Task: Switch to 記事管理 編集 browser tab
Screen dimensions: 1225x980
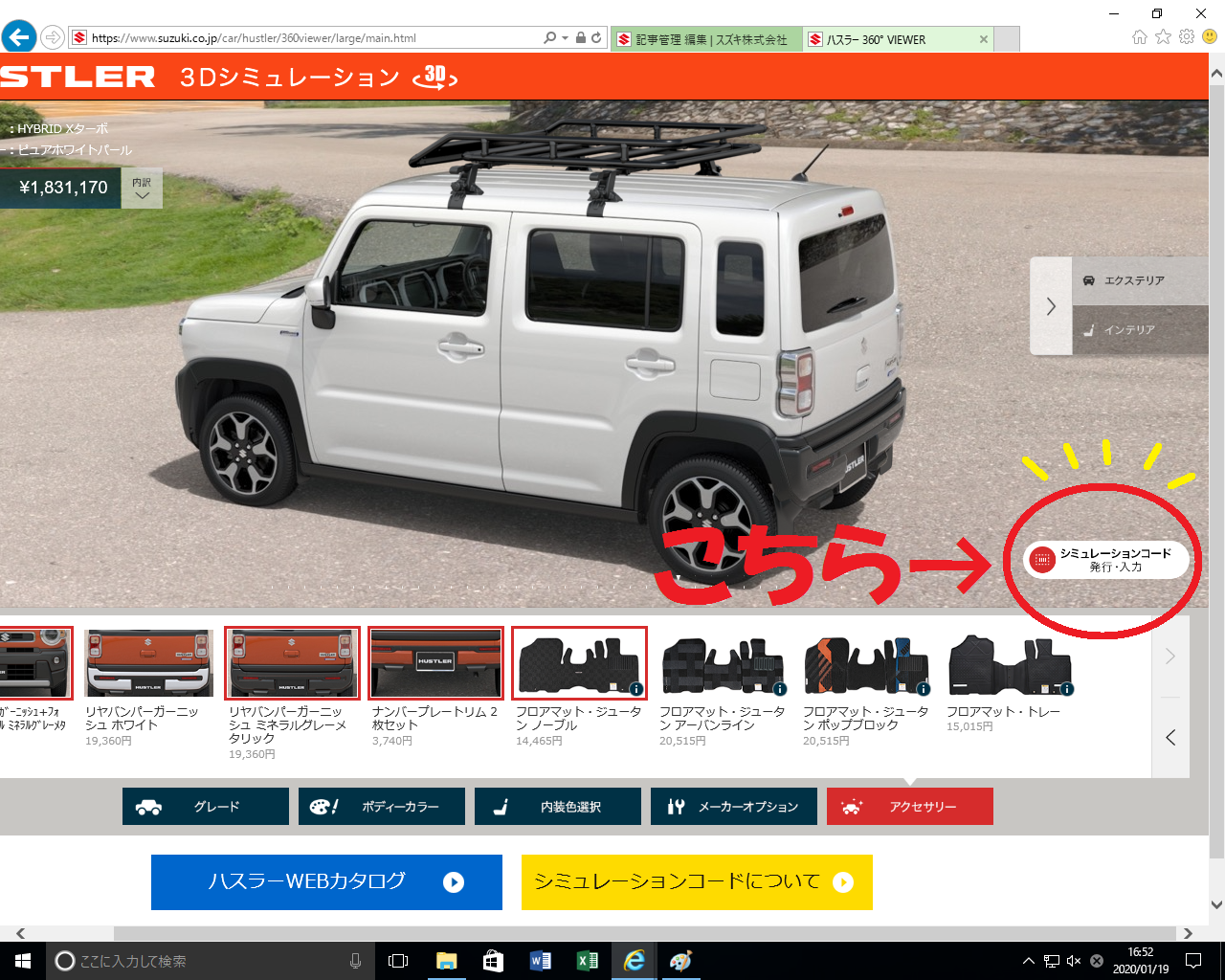Action: point(706,39)
